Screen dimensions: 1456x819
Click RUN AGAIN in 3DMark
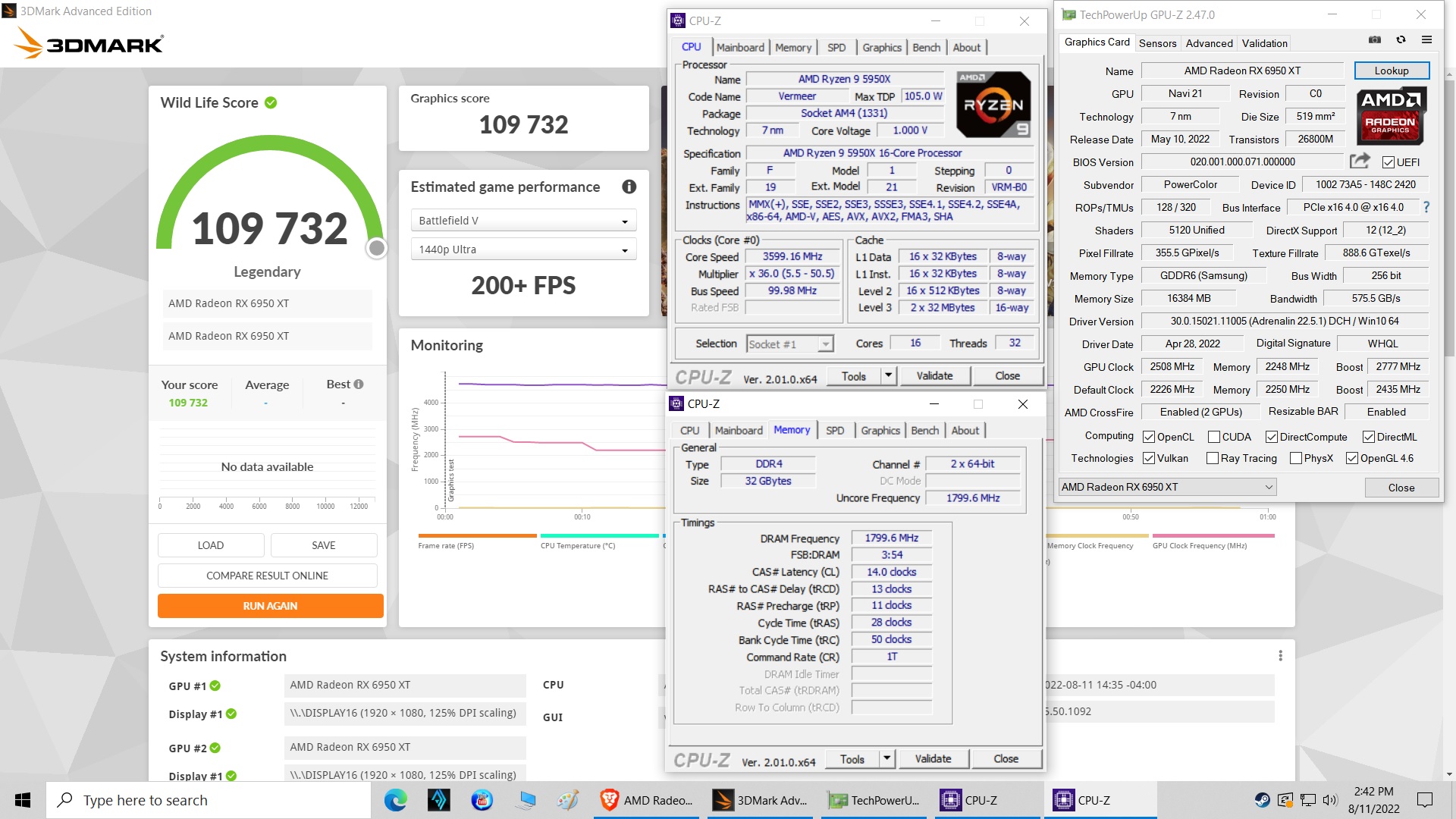(x=270, y=606)
